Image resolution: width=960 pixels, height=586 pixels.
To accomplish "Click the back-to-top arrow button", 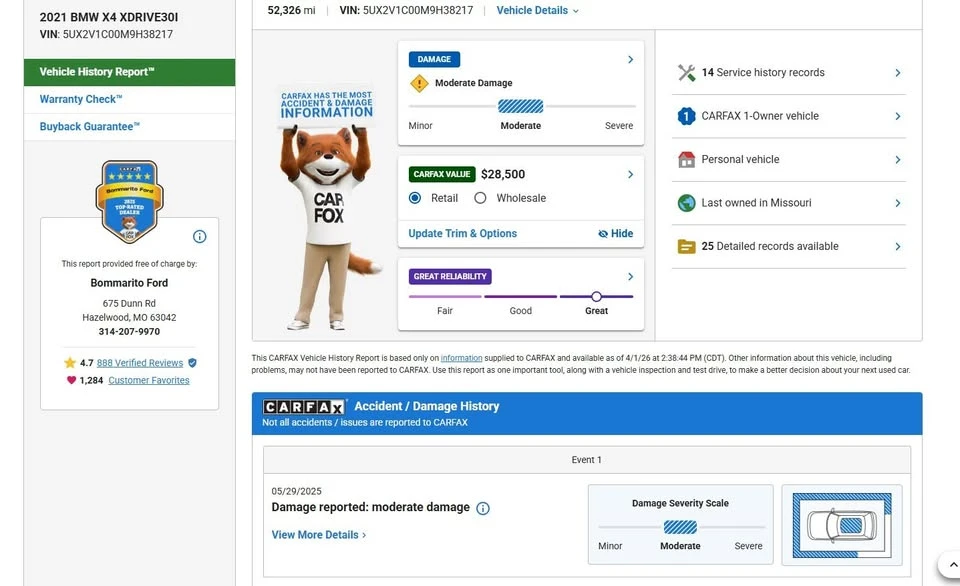I will point(952,565).
